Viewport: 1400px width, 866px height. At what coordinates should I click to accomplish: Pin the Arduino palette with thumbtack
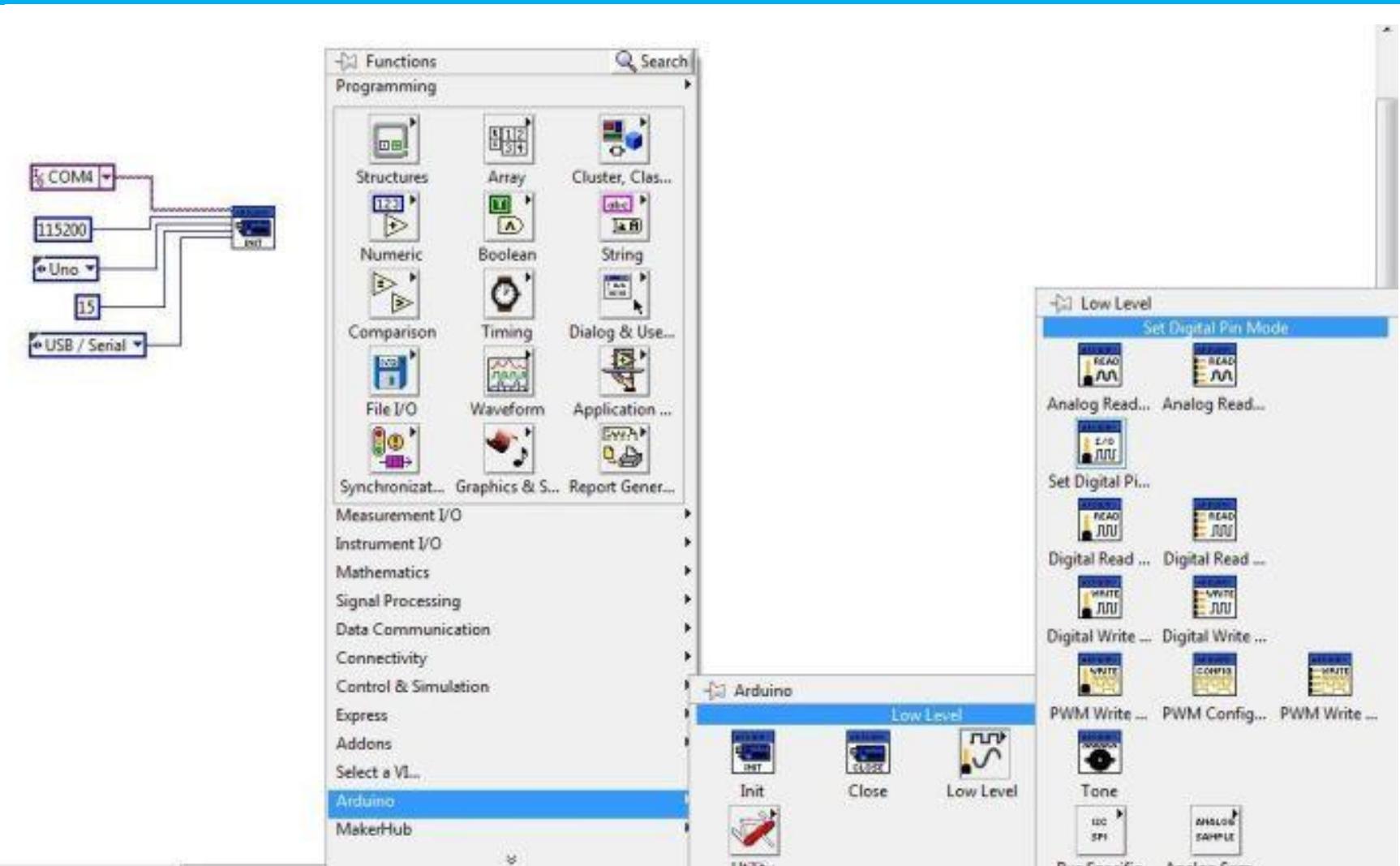pyautogui.click(x=715, y=691)
